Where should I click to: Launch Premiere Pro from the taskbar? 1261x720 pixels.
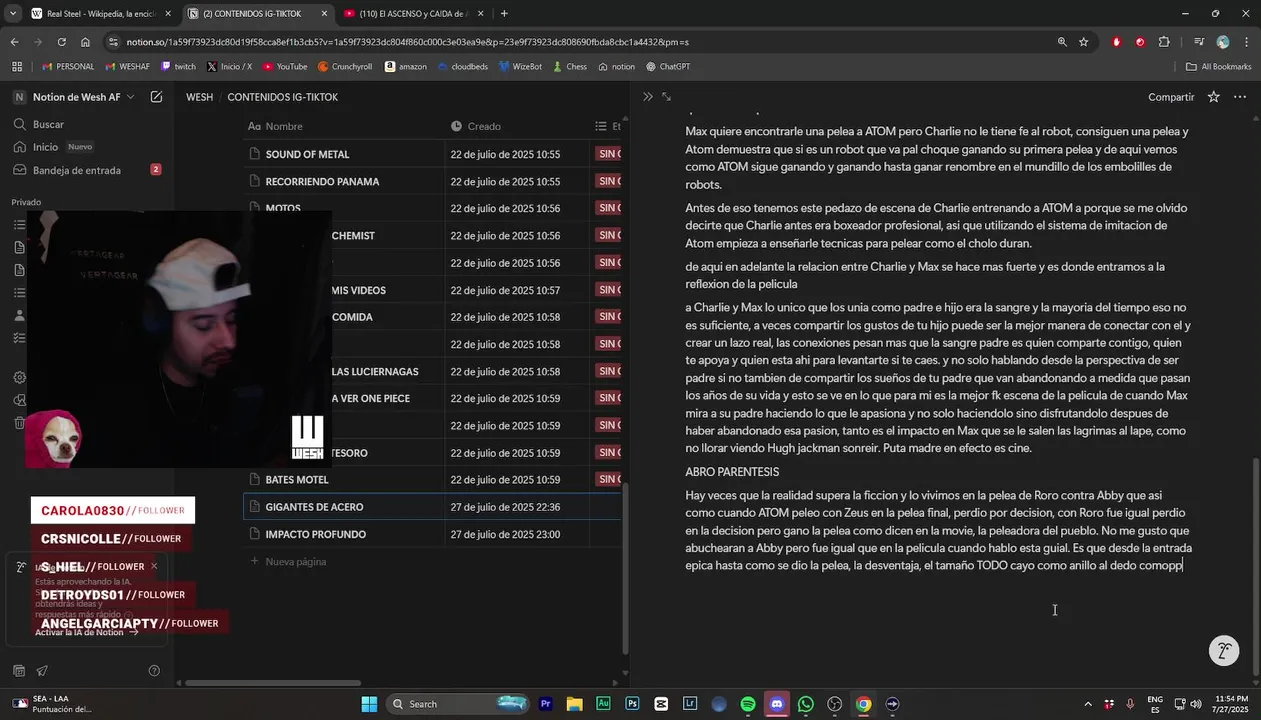546,704
